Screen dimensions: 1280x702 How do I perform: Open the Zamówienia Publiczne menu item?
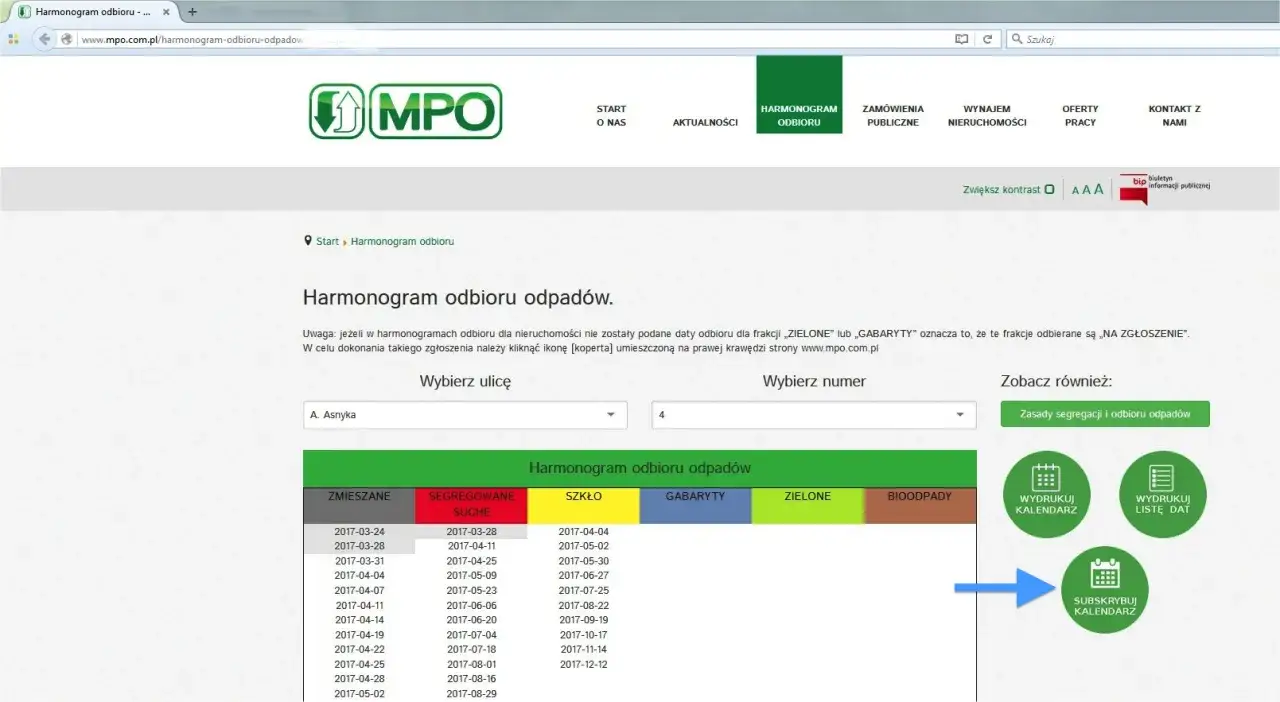pos(892,115)
